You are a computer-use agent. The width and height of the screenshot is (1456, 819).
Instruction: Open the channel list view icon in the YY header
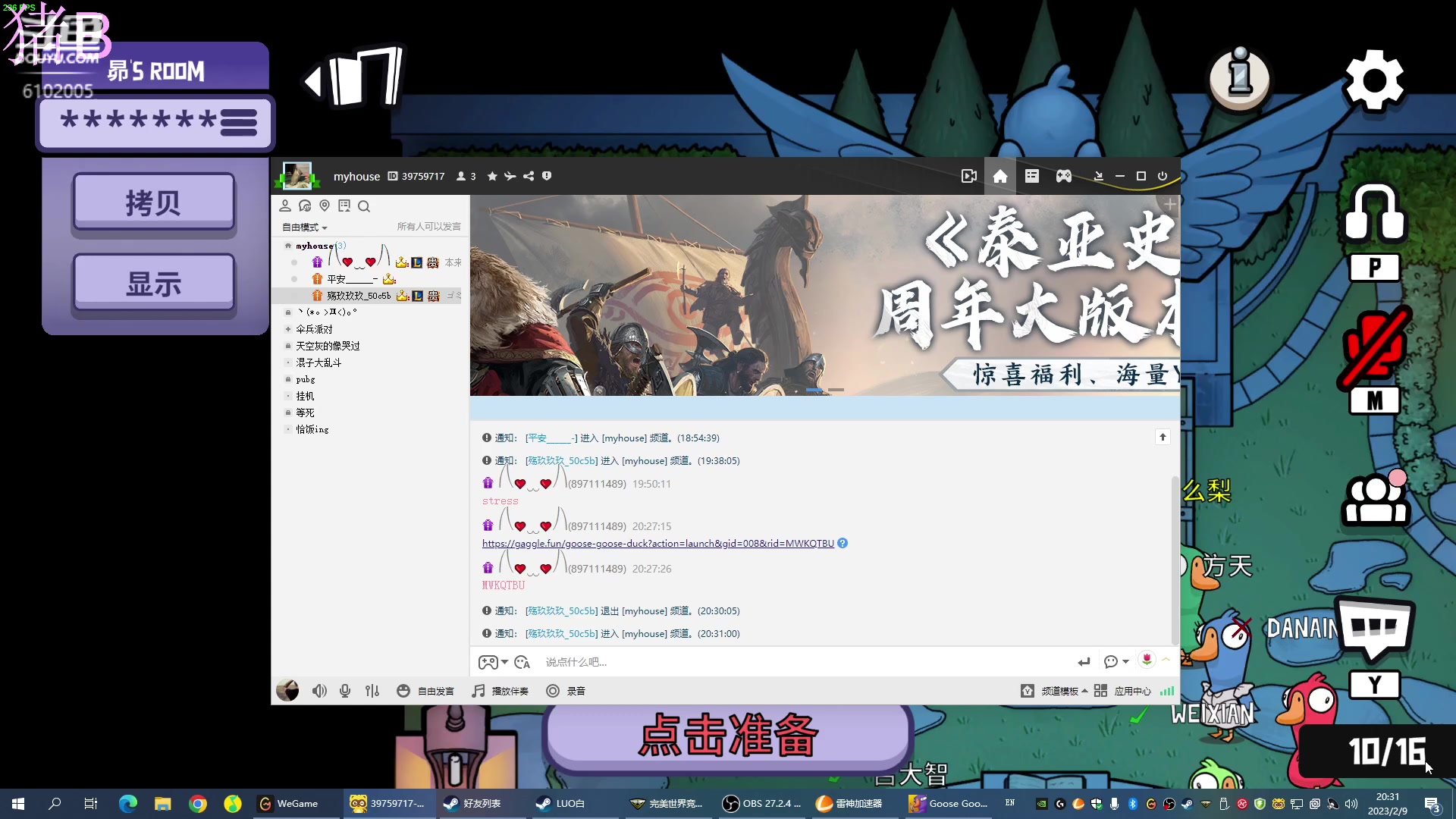click(1031, 176)
